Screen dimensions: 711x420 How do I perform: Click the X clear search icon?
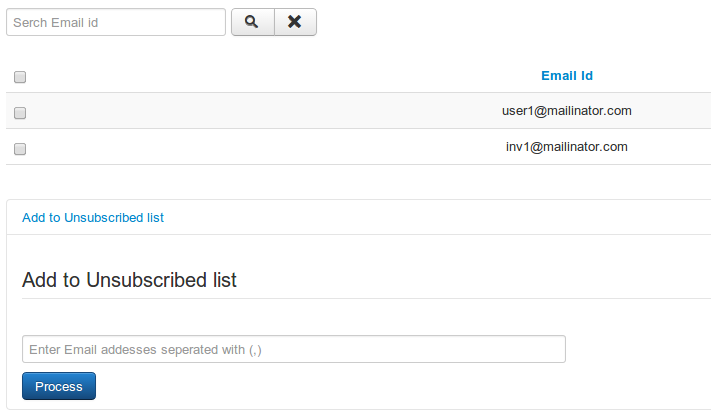[x=295, y=22]
